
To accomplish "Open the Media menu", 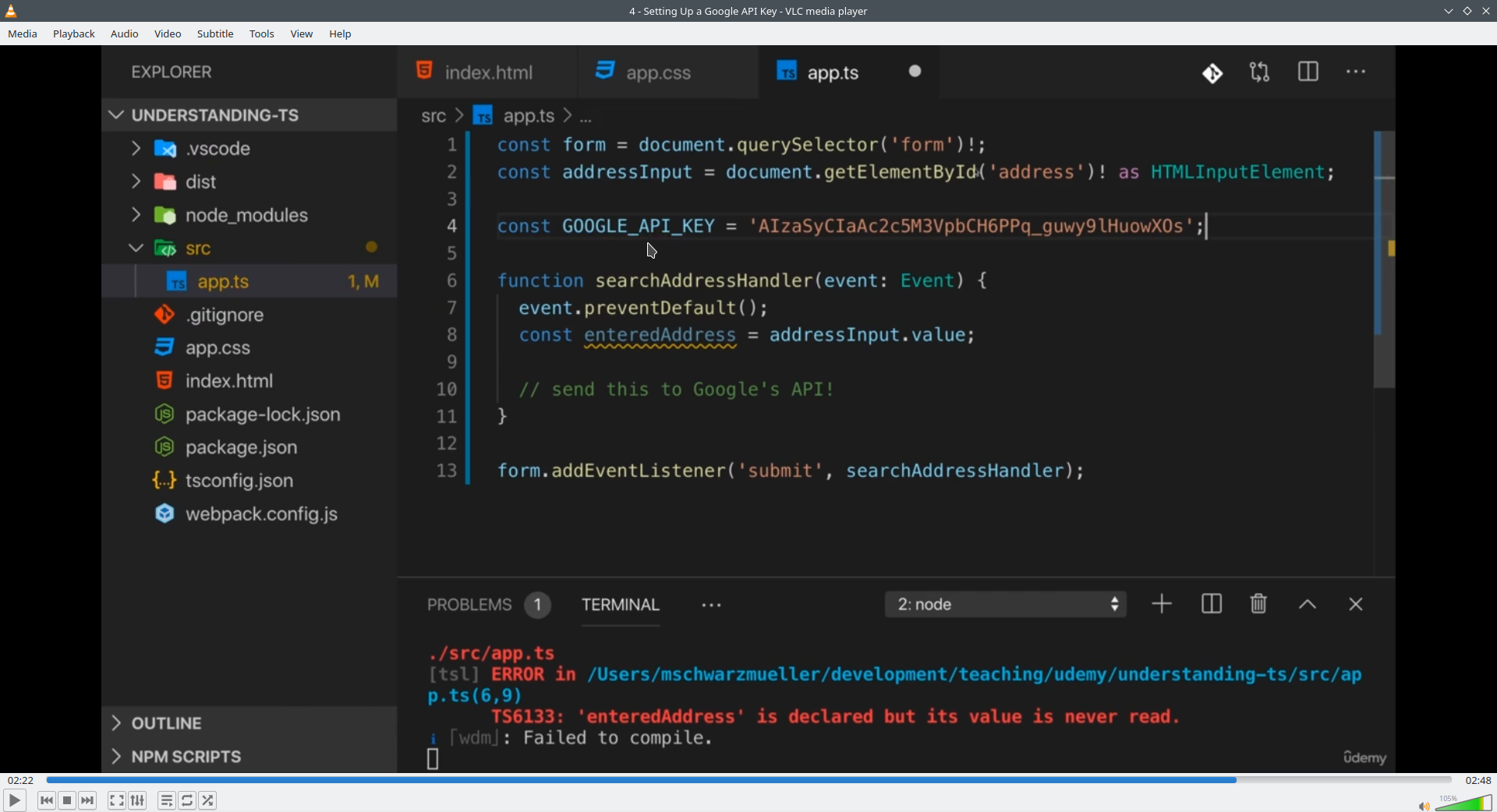I will click(x=23, y=34).
